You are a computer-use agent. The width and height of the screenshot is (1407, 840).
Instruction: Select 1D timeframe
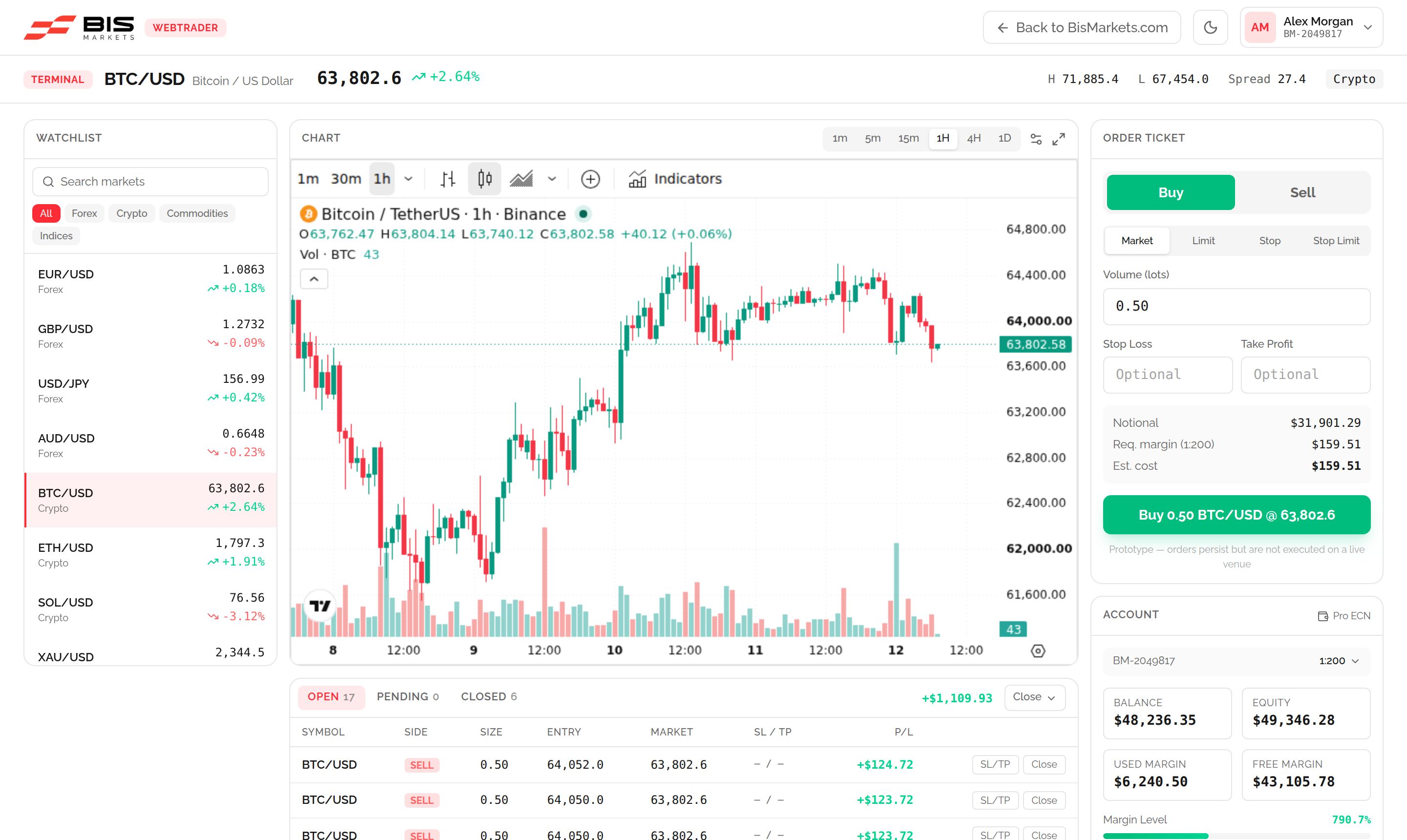click(x=1004, y=139)
